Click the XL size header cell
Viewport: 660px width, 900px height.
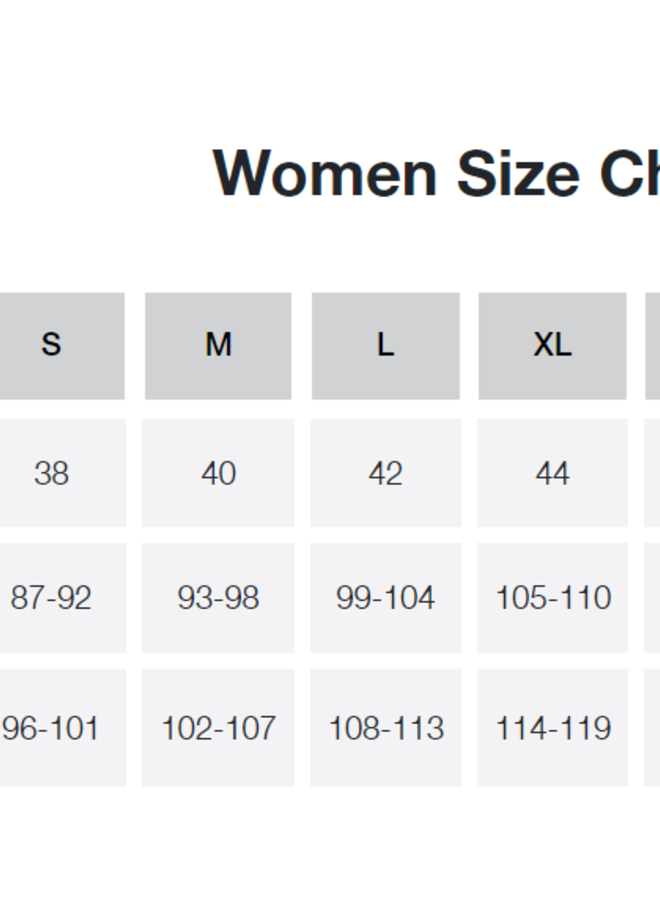click(552, 345)
